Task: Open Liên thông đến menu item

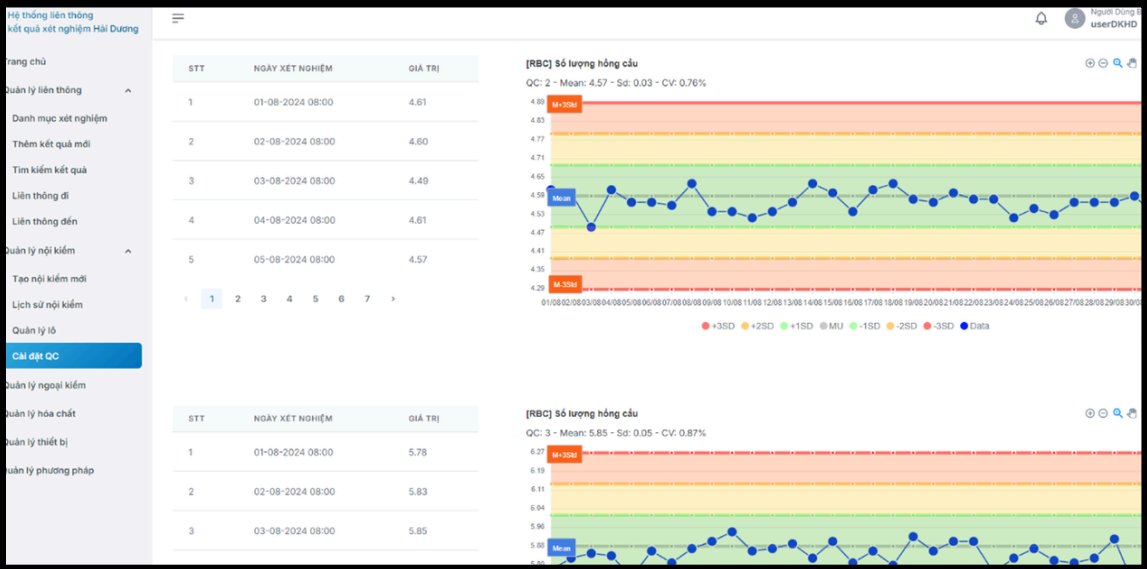Action: click(x=45, y=221)
